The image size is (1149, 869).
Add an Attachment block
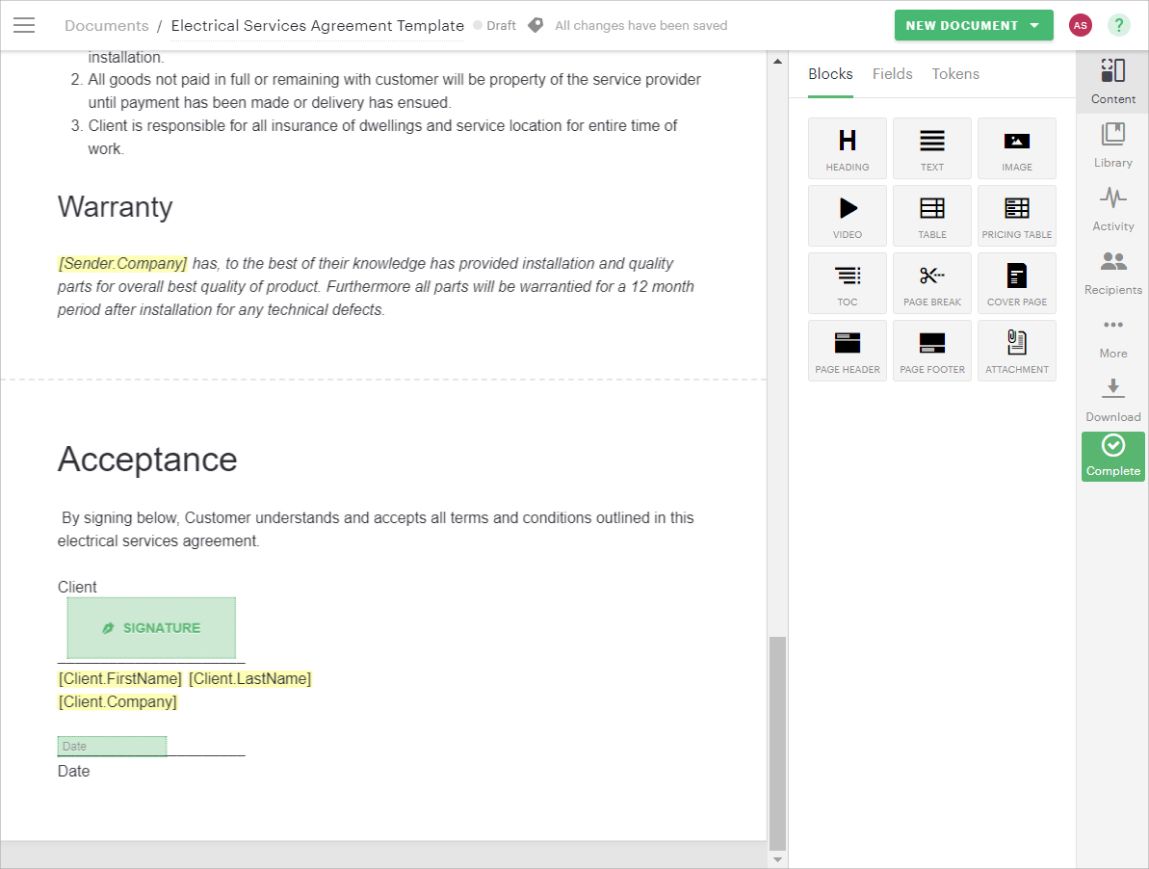(1016, 350)
